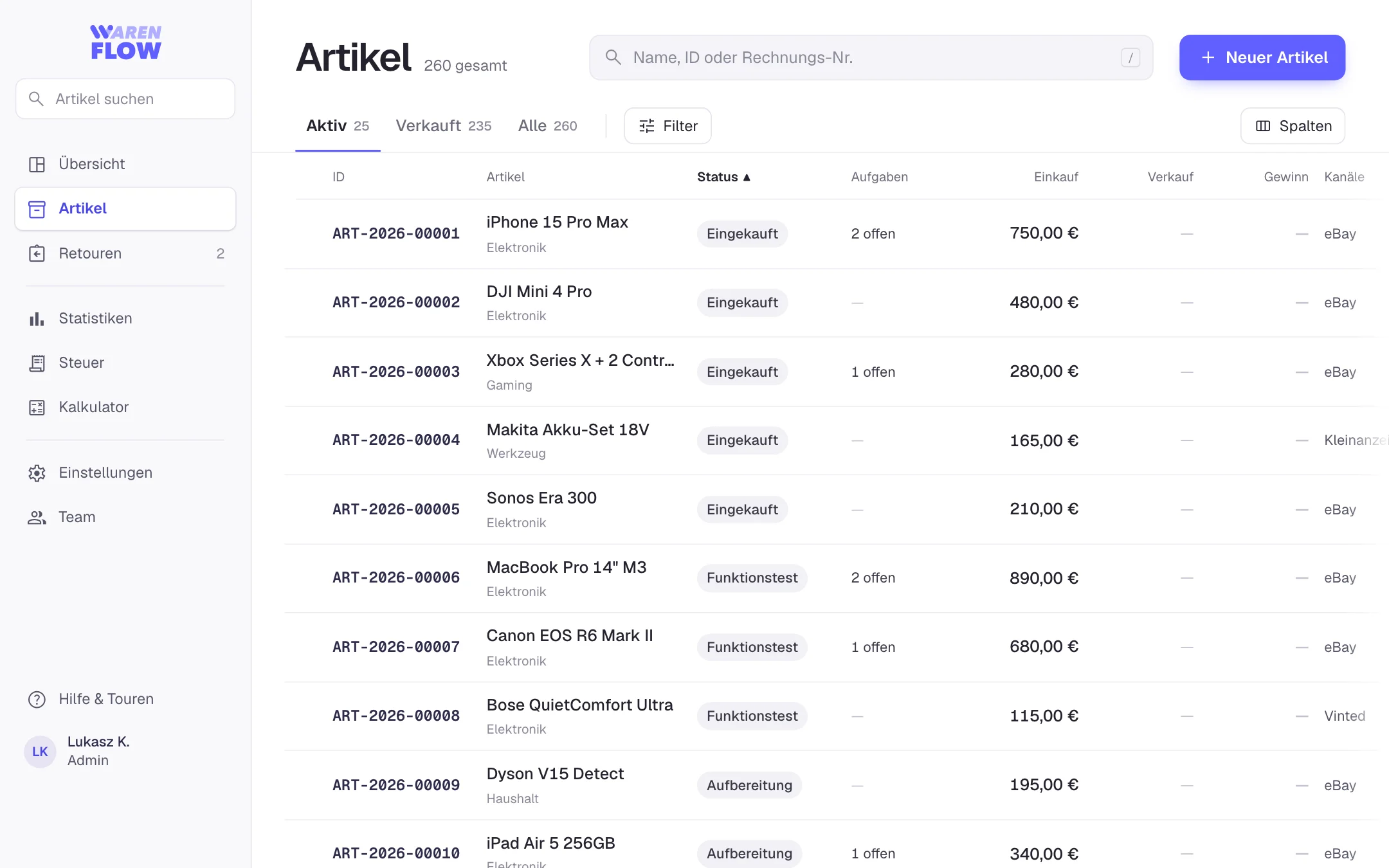Screen dimensions: 1389x868
Task: Click the Retouren return icon
Action: [37, 254]
